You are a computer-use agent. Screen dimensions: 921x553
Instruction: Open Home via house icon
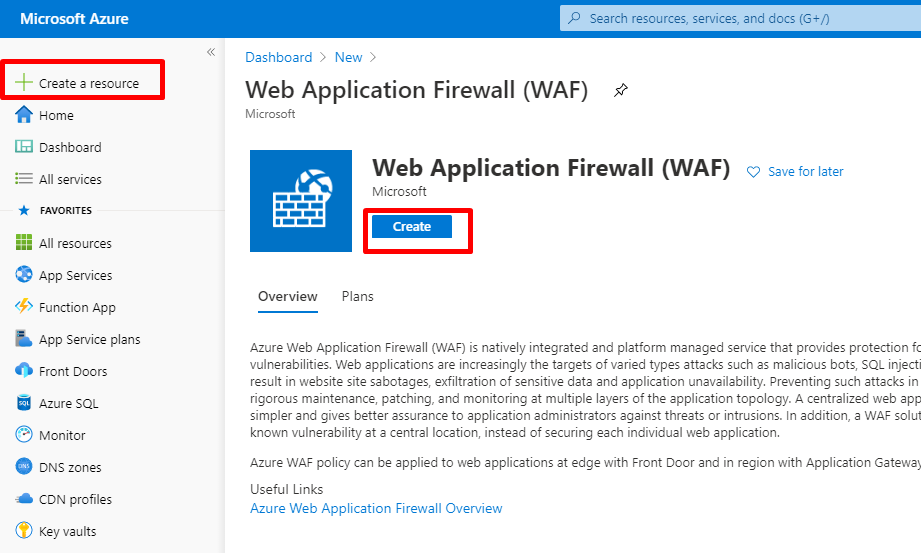[x=23, y=115]
